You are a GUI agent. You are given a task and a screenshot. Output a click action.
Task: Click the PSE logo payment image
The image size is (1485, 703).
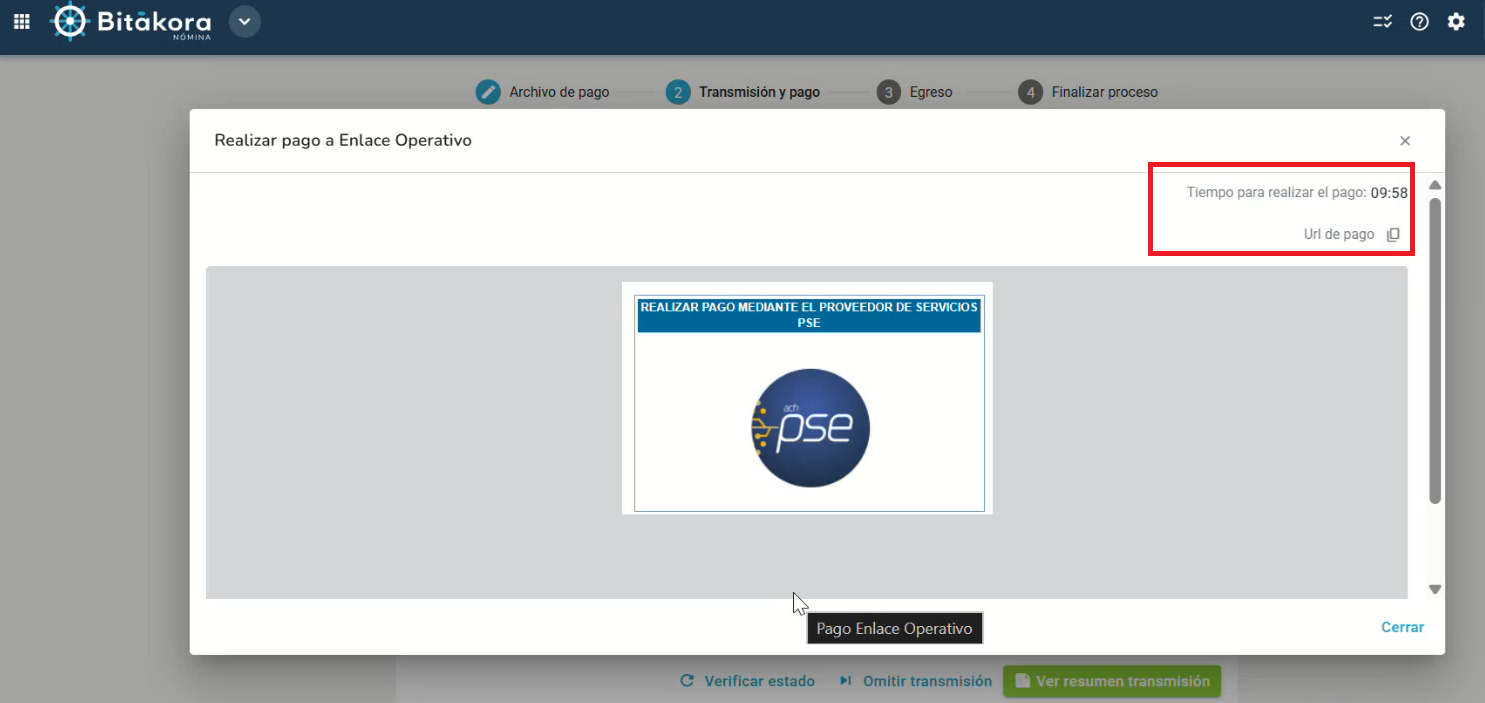(x=810, y=428)
